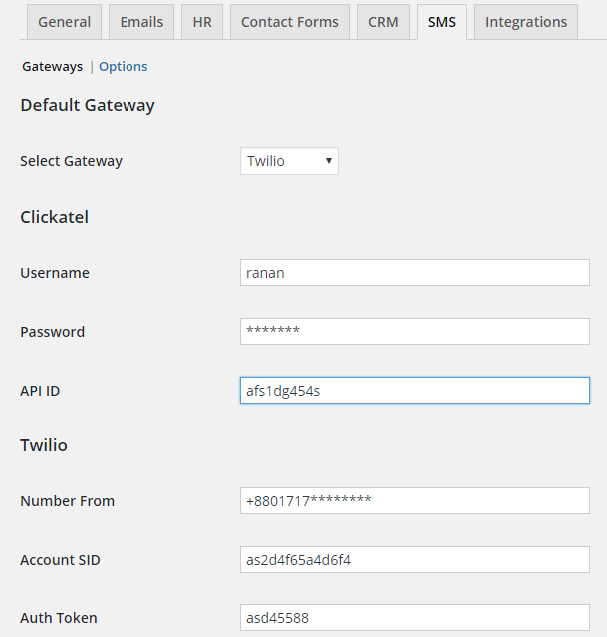Focus the Clickatel Username field

415,273
